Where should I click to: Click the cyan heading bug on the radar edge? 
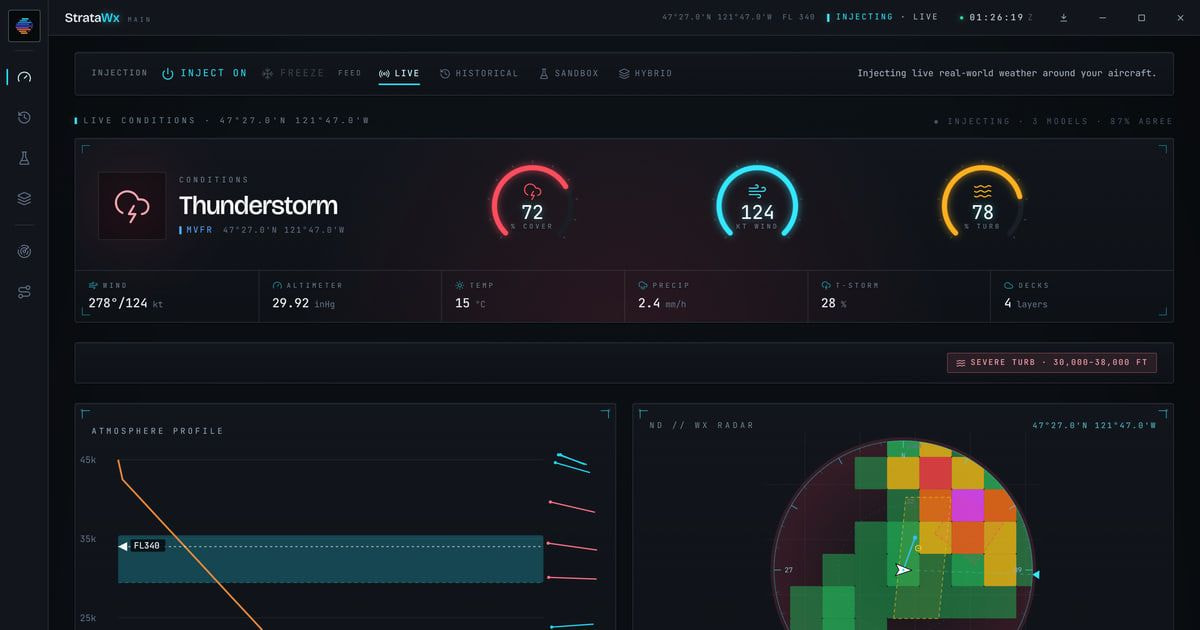1035,575
